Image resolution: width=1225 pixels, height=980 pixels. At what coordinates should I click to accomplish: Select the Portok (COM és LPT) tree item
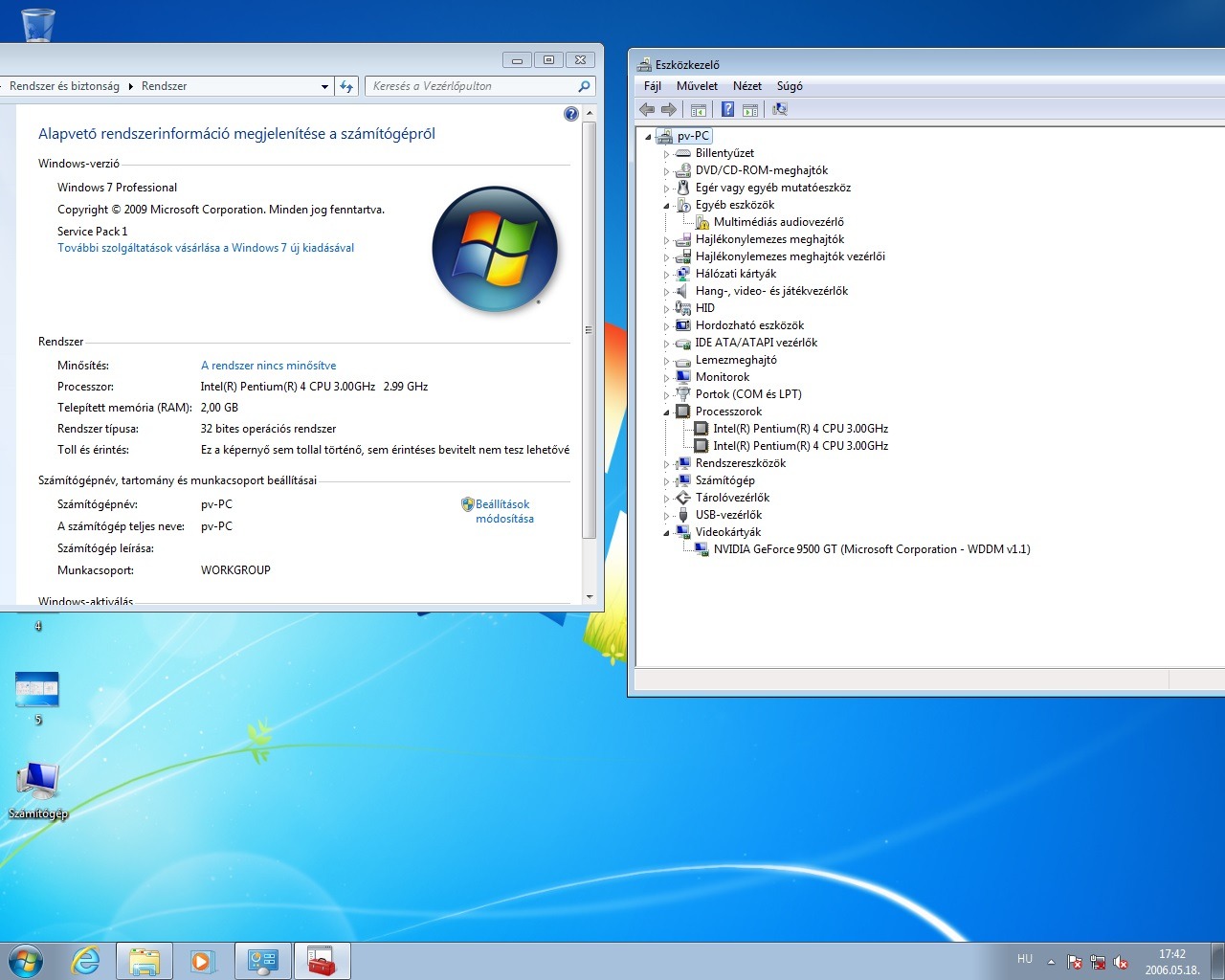(748, 394)
